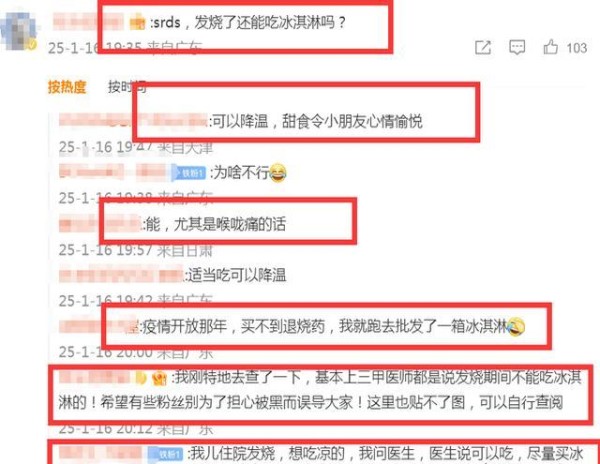Click the verified badge on the avatar
Screen dimensions: 600x464
[x=32, y=45]
